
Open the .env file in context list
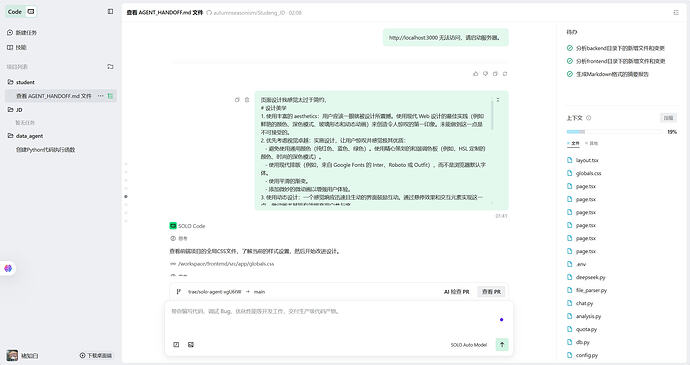pyautogui.click(x=577, y=264)
